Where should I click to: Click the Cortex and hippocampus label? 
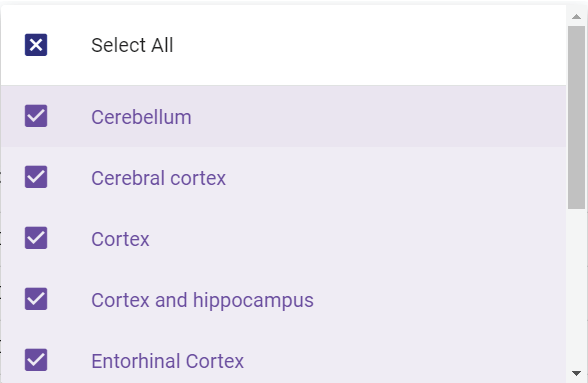point(202,300)
